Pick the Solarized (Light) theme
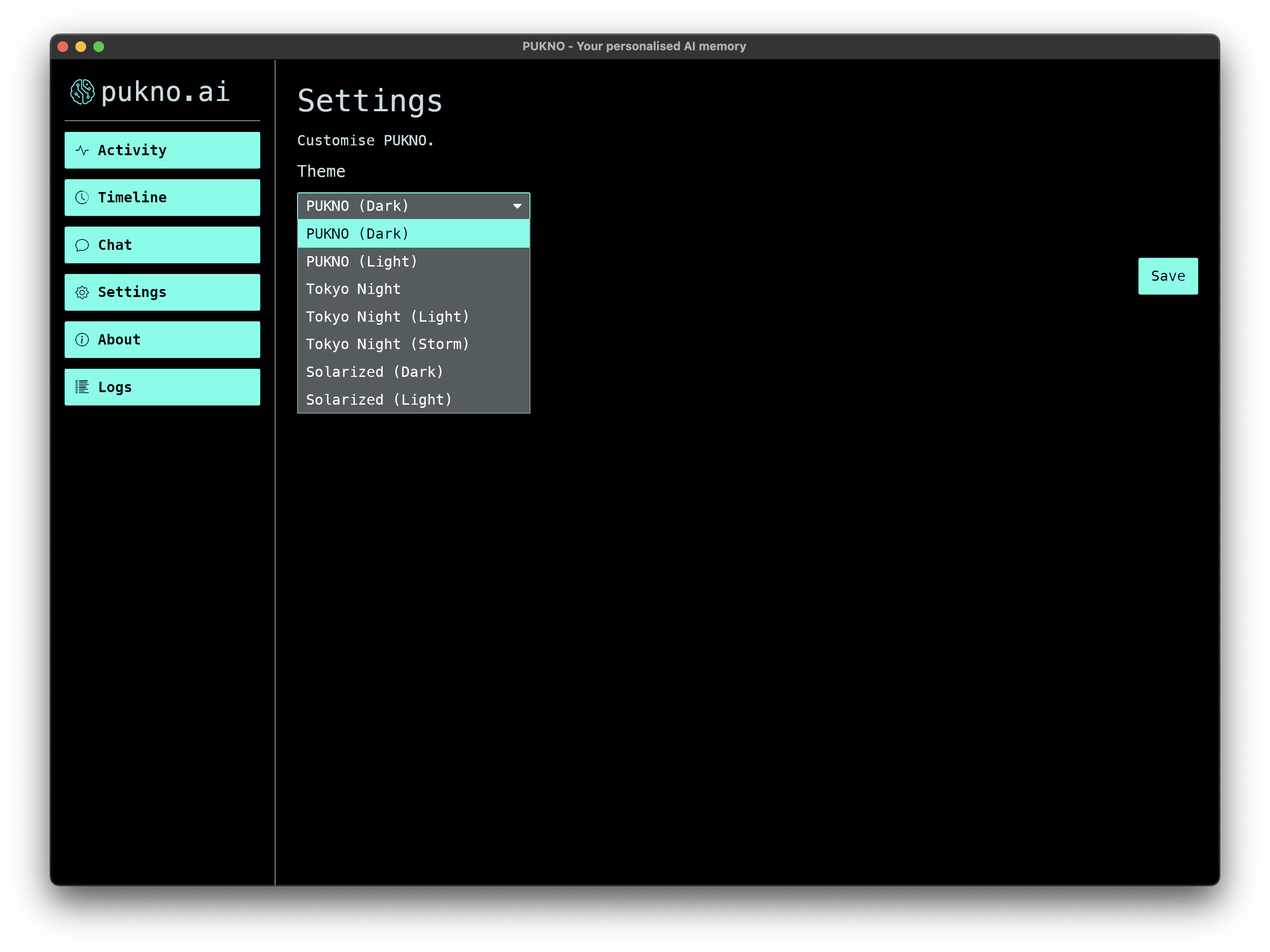This screenshot has width=1270, height=952. pyautogui.click(x=413, y=399)
